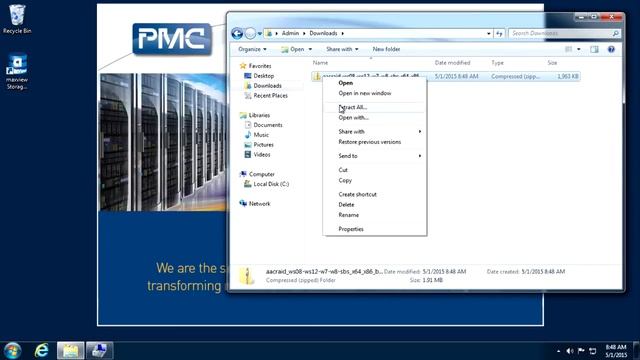The width and height of the screenshot is (640, 360).
Task: Open Documents library
Action: click(264, 125)
